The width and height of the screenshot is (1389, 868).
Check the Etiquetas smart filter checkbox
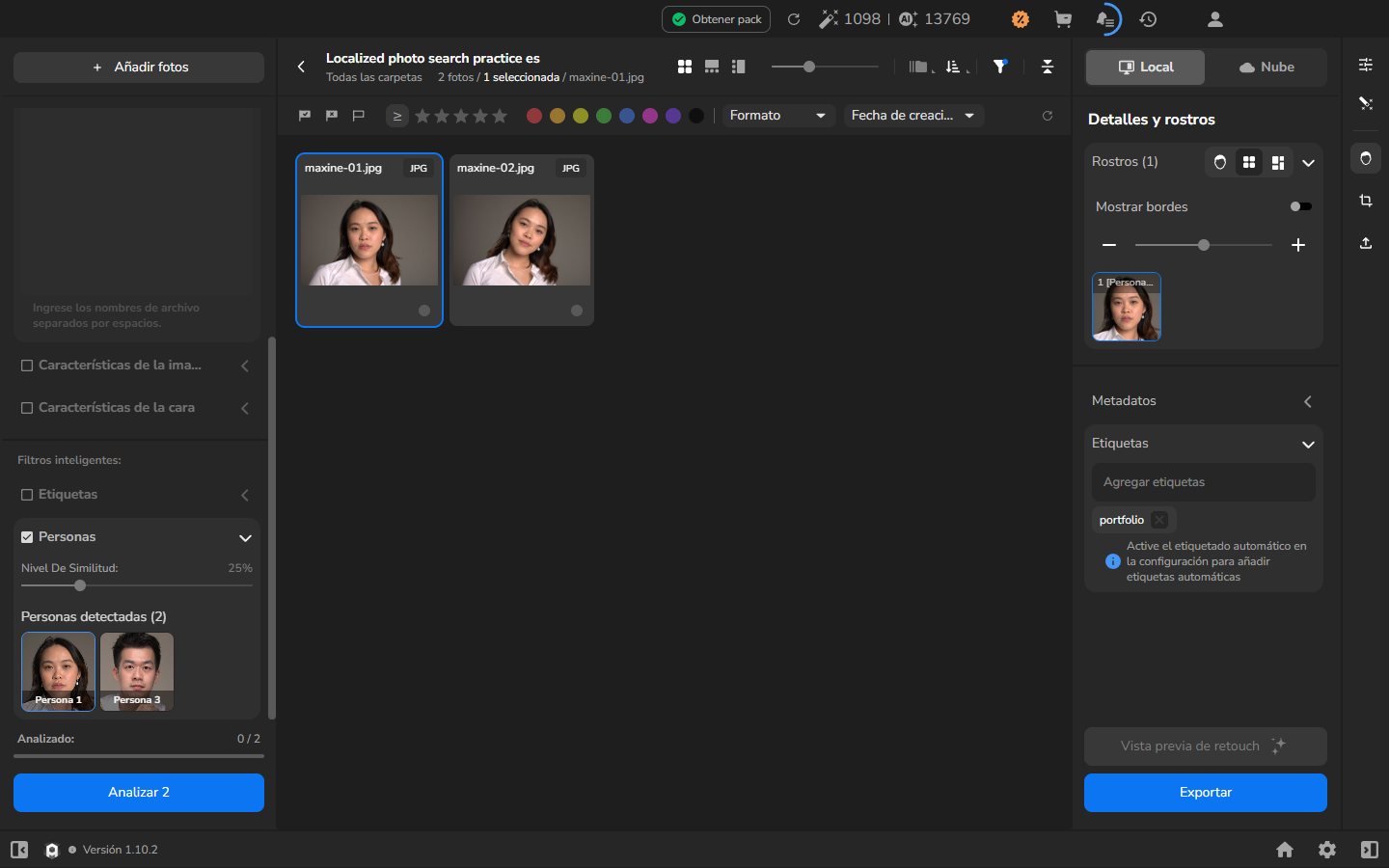point(27,495)
